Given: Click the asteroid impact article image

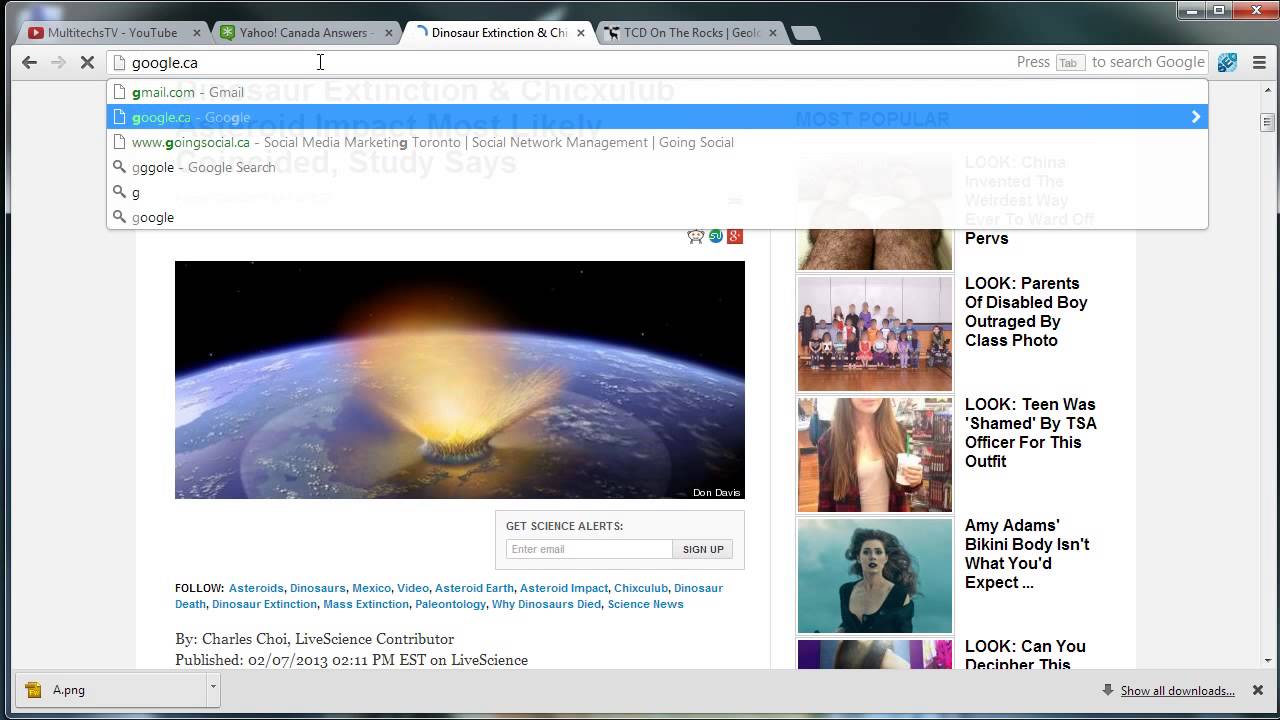Looking at the screenshot, I should click(x=460, y=380).
